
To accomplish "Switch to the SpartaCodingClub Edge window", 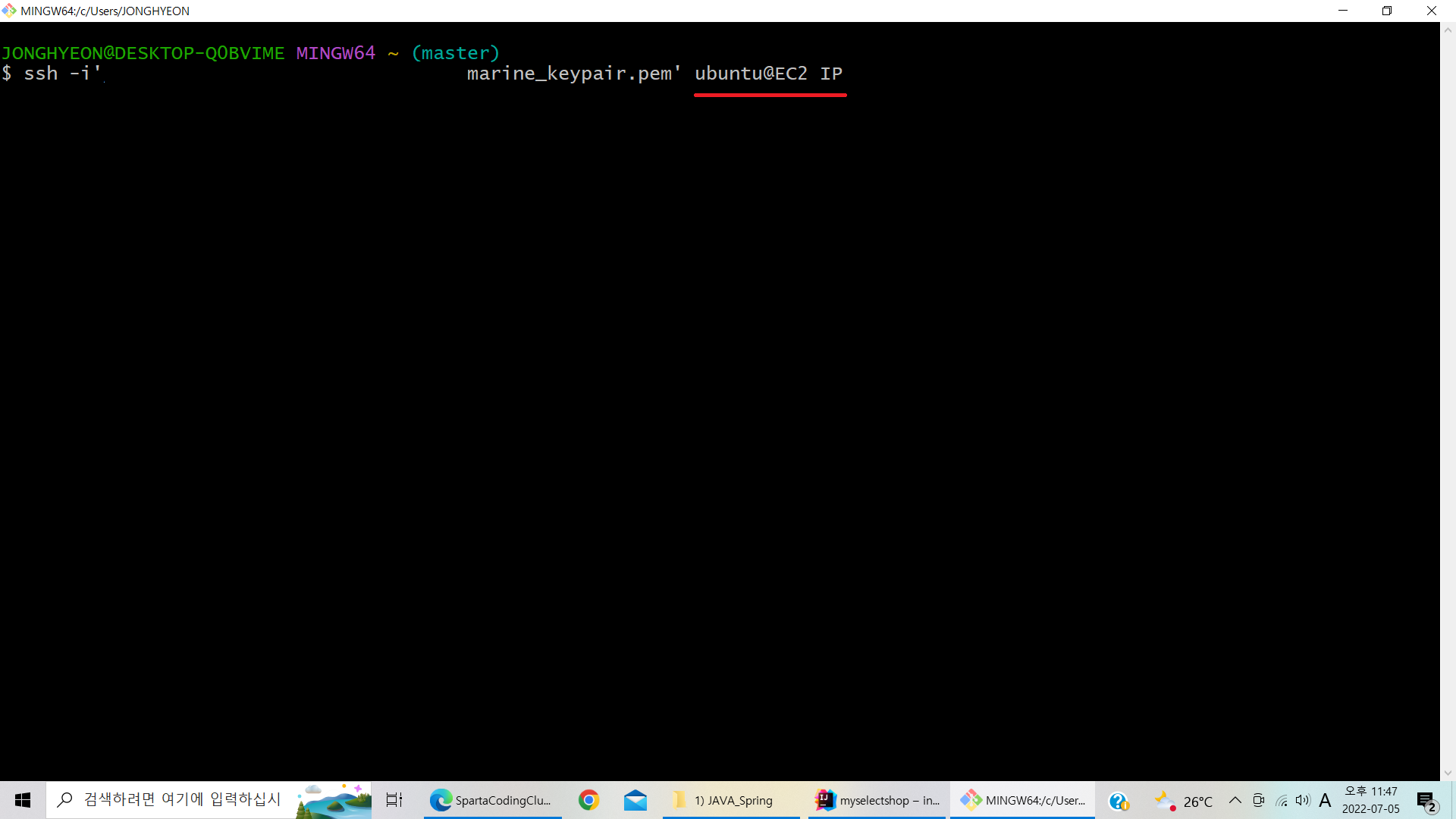I will [491, 800].
